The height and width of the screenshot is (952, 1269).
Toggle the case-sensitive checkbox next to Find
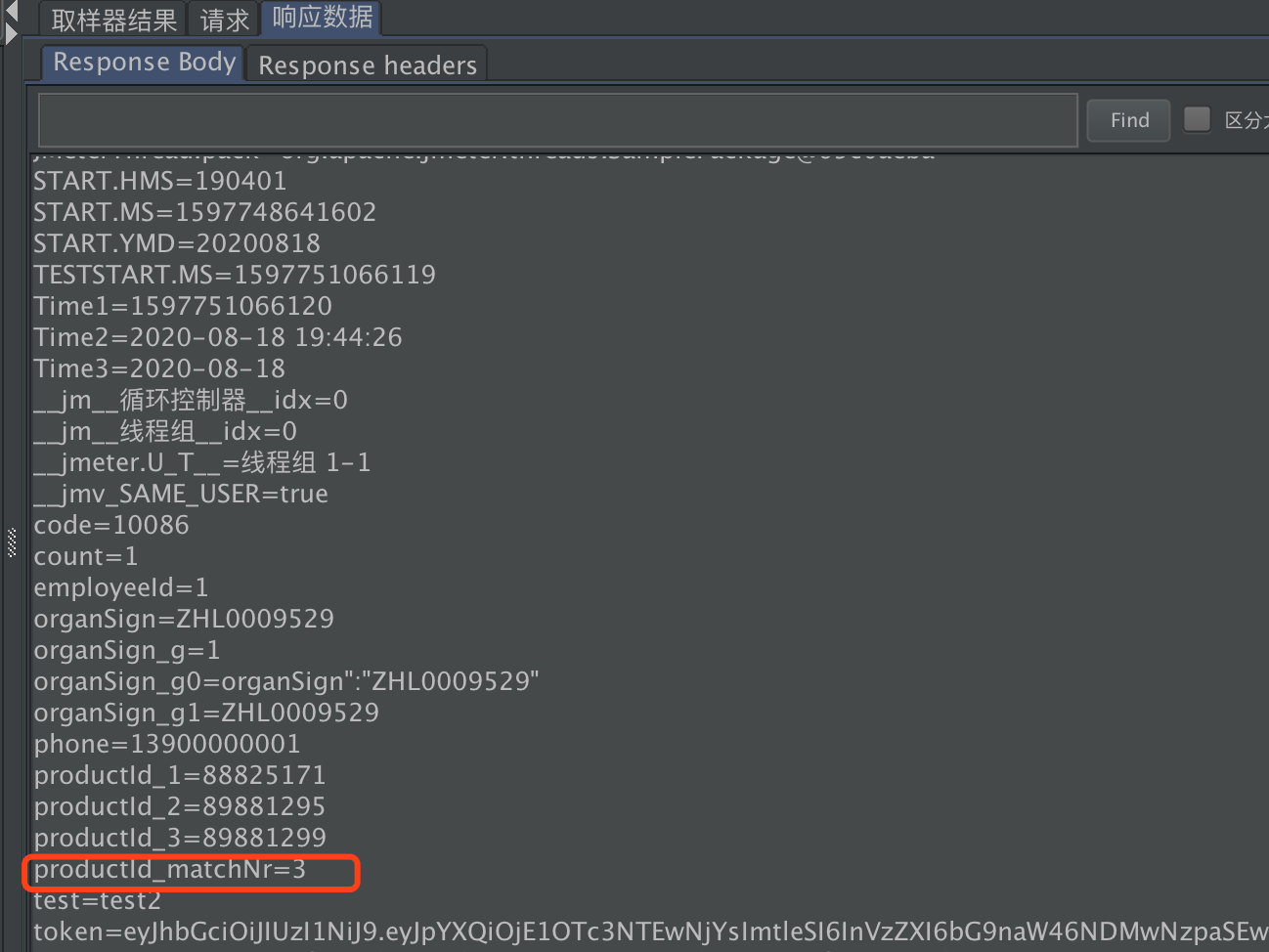tap(1197, 119)
